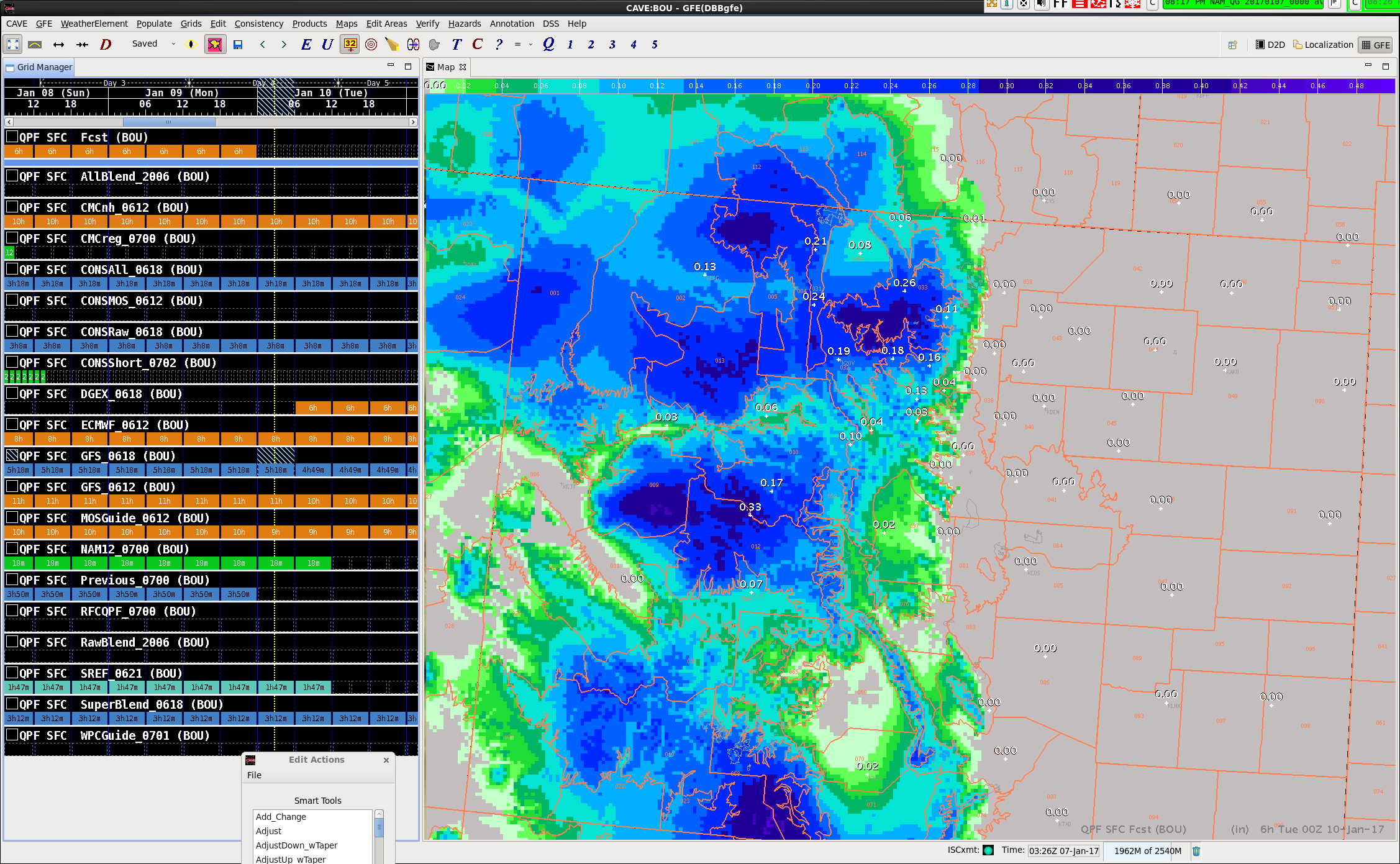Toggle selection box for DGEX_0618 row
Image resolution: width=1400 pixels, height=864 pixels.
tap(12, 393)
